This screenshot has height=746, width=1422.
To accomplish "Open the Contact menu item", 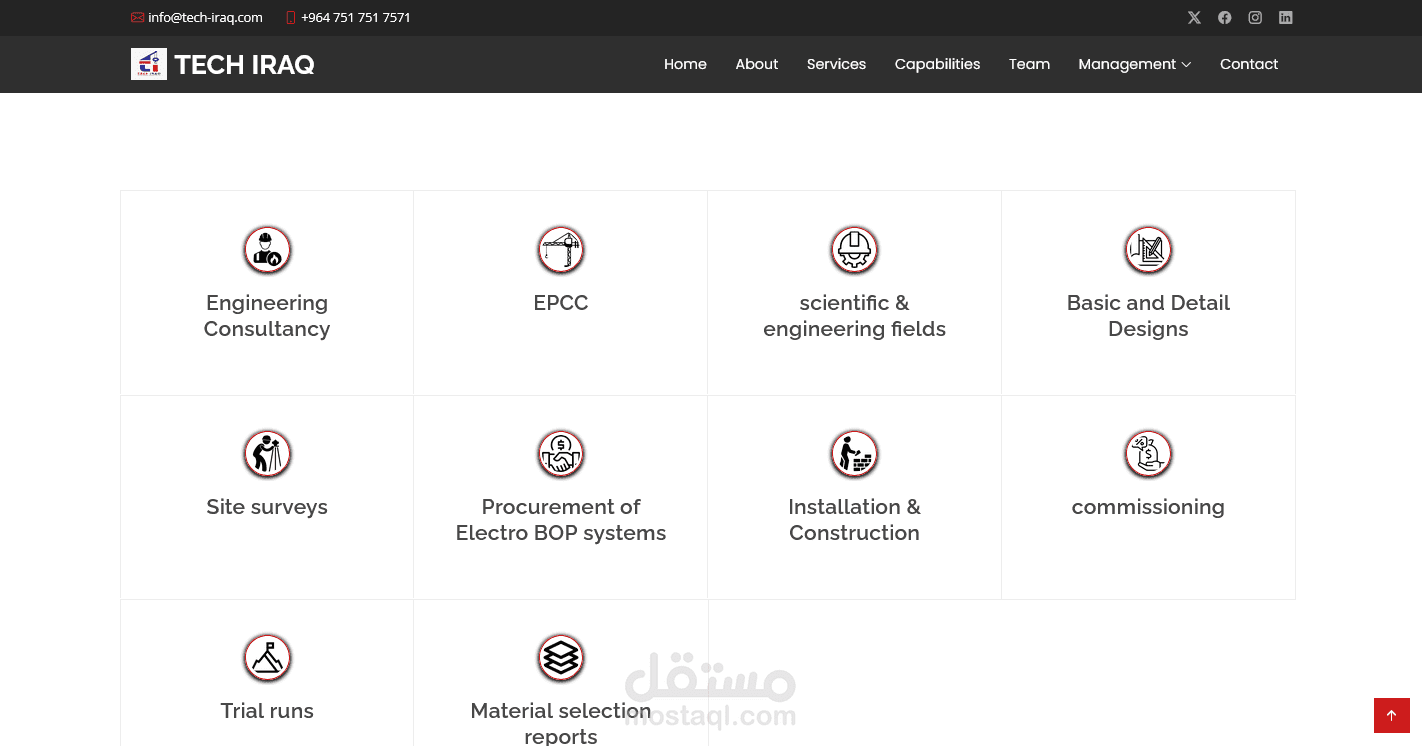I will (1249, 64).
